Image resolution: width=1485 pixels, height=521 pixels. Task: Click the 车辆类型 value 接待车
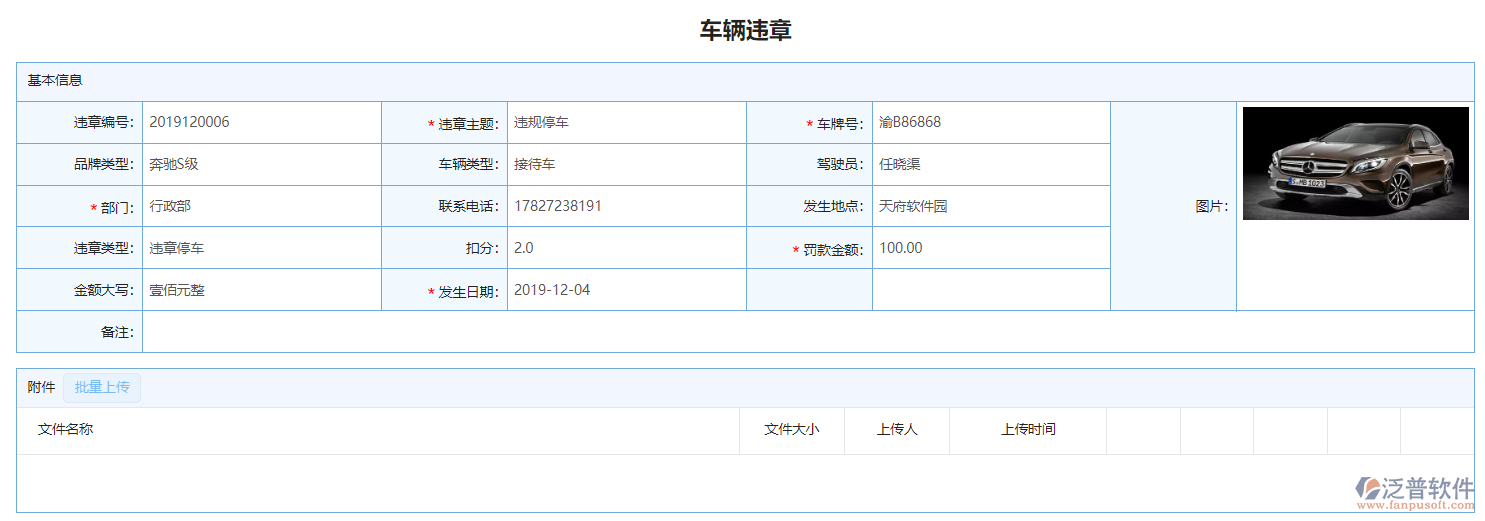tap(534, 164)
